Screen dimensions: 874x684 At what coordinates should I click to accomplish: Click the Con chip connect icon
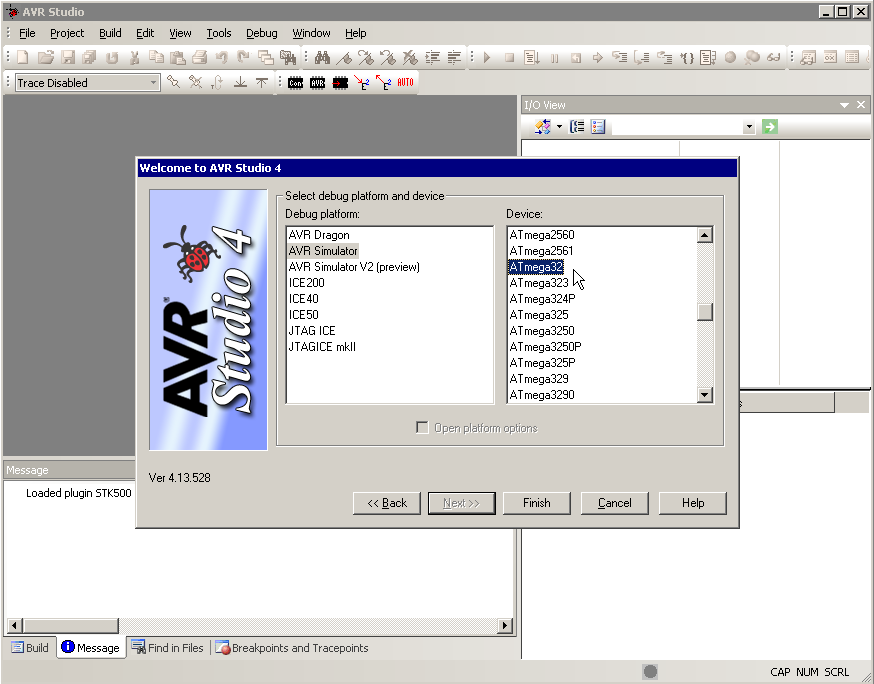click(295, 83)
